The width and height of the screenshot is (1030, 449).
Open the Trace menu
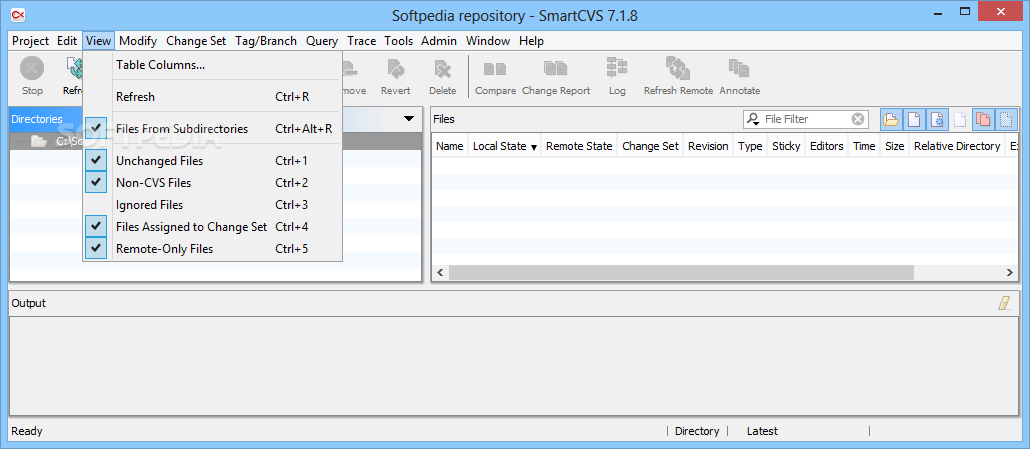(x=361, y=41)
